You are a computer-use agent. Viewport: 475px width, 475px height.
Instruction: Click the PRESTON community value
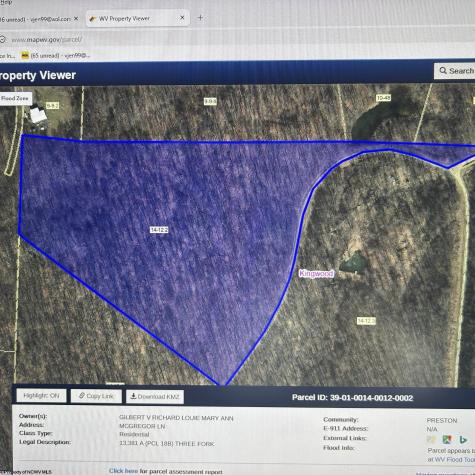442,420
